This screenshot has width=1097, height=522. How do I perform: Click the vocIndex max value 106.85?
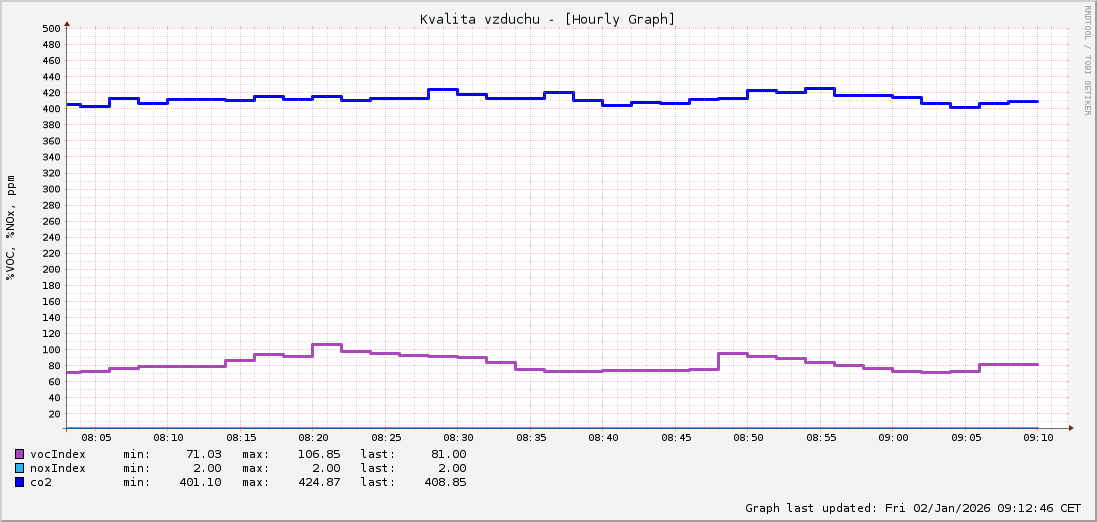(320, 454)
